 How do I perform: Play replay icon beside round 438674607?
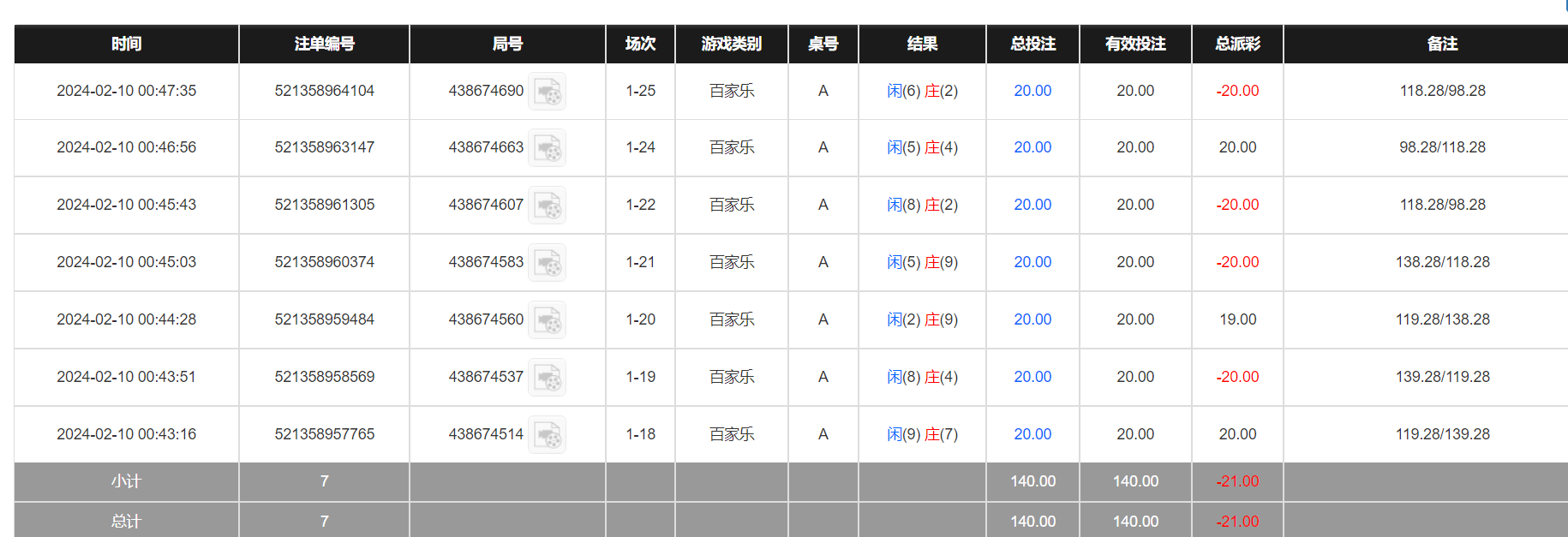[x=547, y=206]
